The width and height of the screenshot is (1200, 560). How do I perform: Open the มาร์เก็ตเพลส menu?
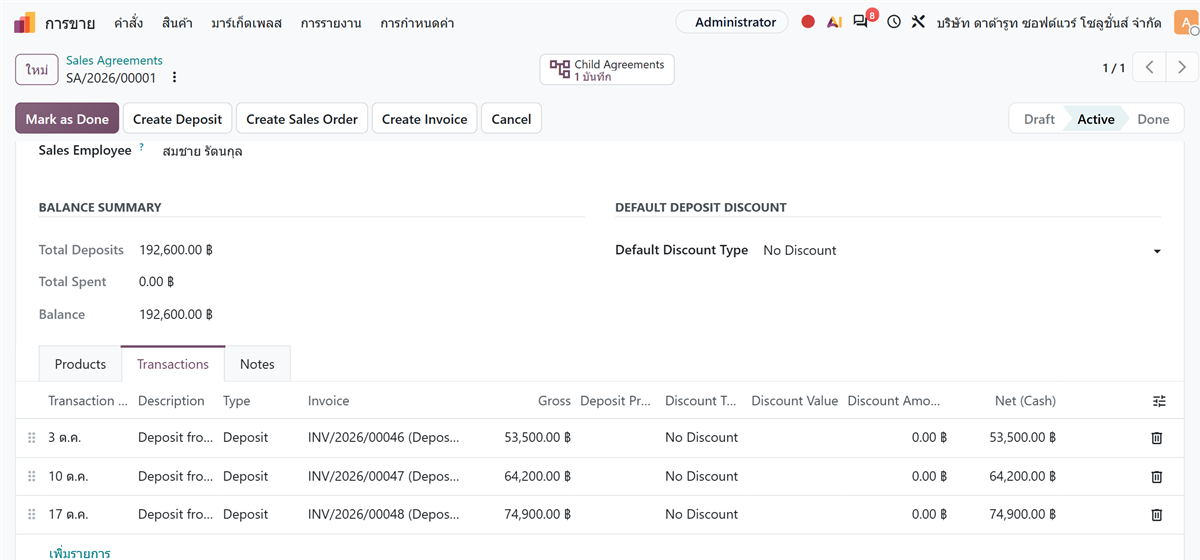[x=247, y=22]
